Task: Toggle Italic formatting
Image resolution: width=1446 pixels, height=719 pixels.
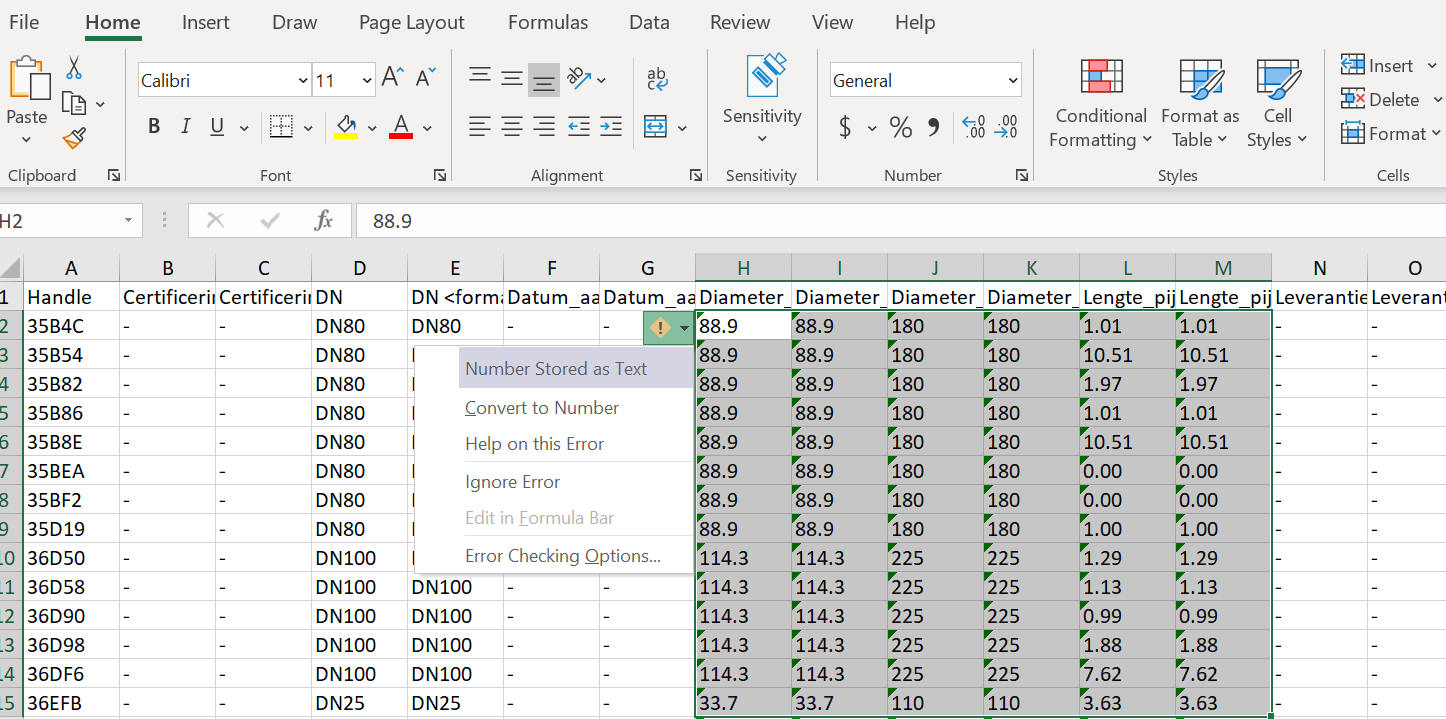Action: coord(185,126)
